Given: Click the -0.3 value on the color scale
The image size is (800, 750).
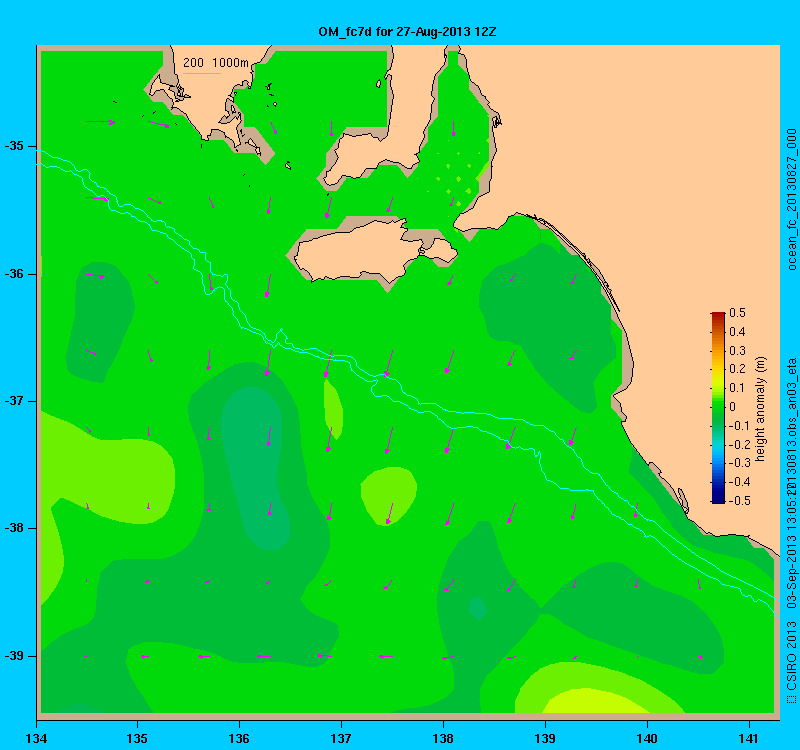Looking at the screenshot, I should coord(739,463).
